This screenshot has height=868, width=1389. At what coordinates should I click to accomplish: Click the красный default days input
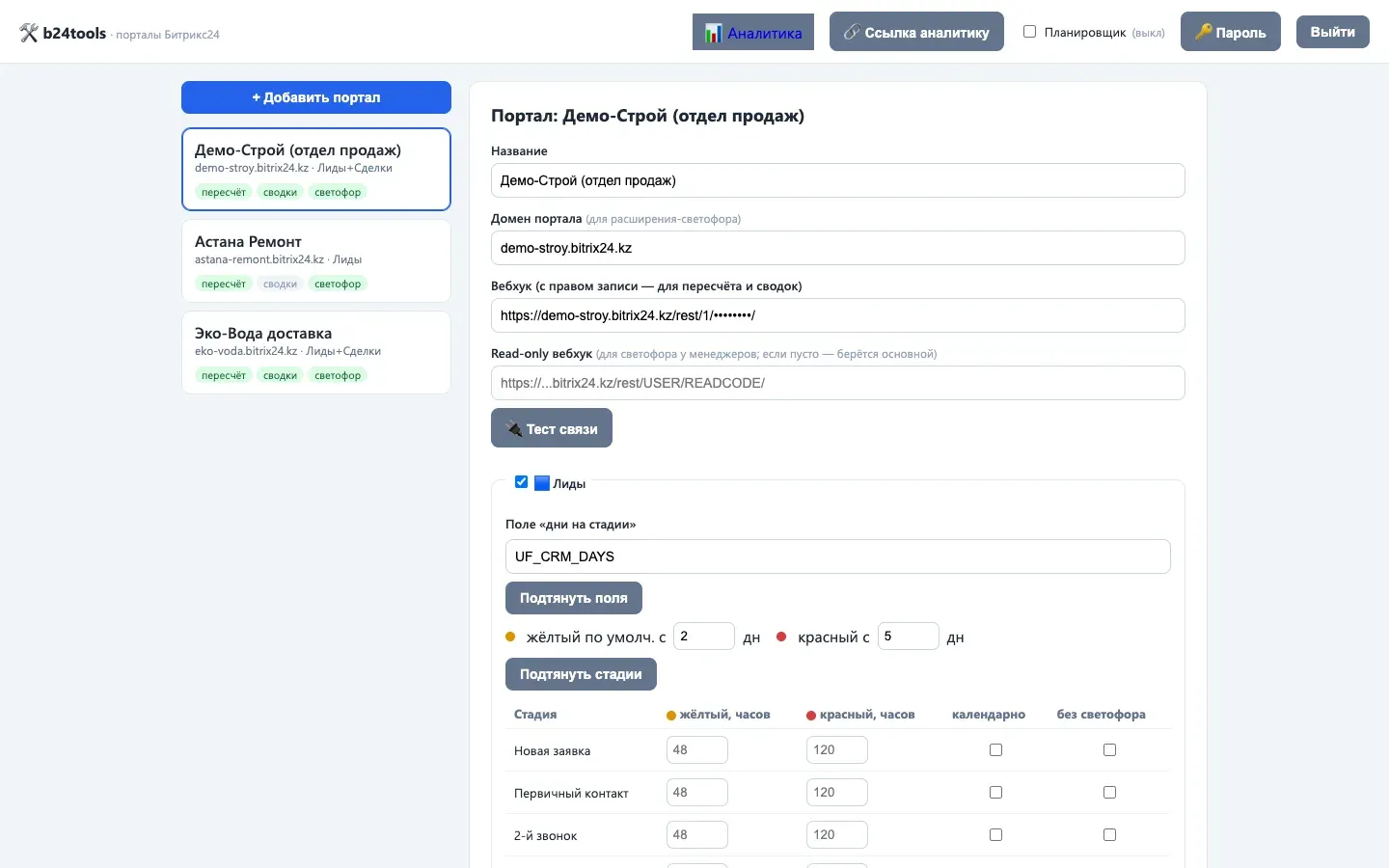coord(908,637)
